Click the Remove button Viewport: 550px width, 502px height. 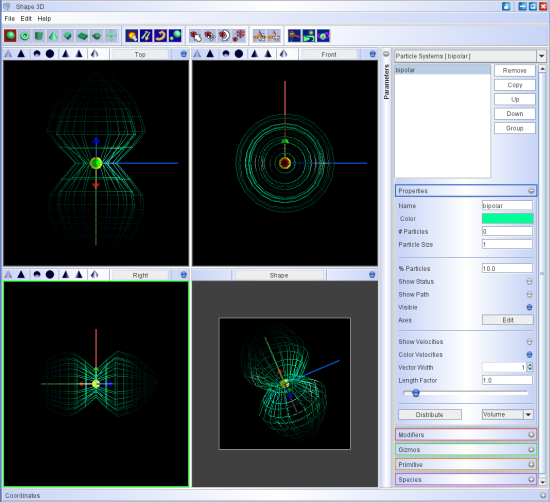[515, 71]
